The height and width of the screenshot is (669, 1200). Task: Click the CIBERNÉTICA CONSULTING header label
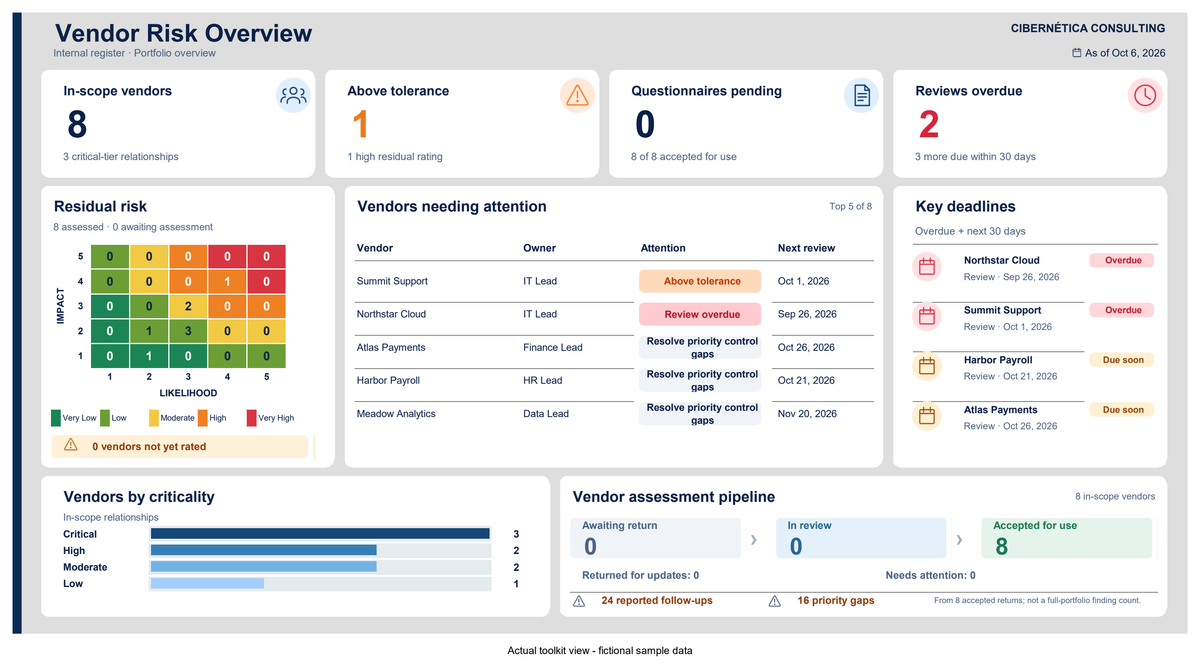click(x=1088, y=28)
